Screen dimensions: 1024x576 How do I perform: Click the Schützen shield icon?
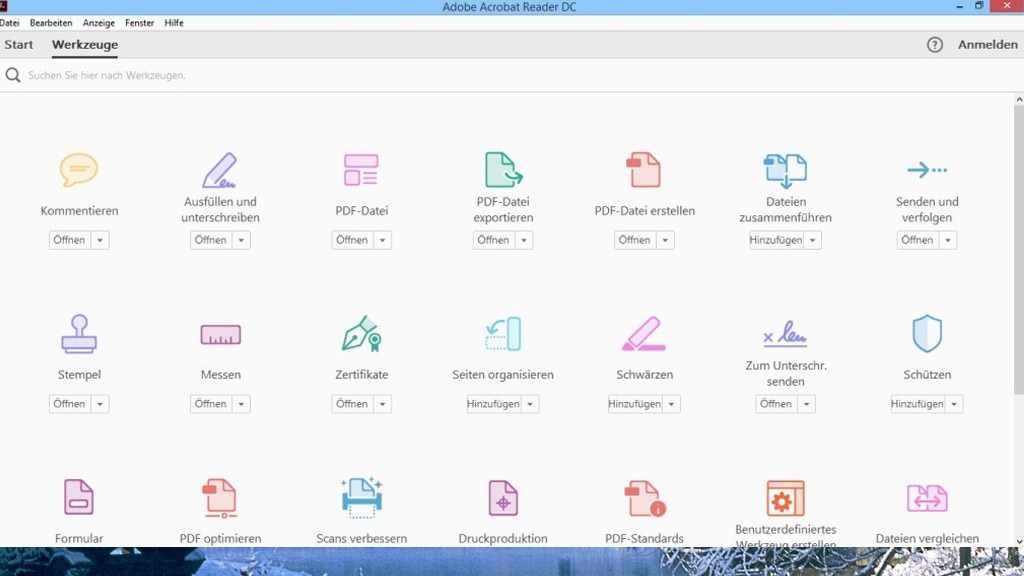point(926,335)
